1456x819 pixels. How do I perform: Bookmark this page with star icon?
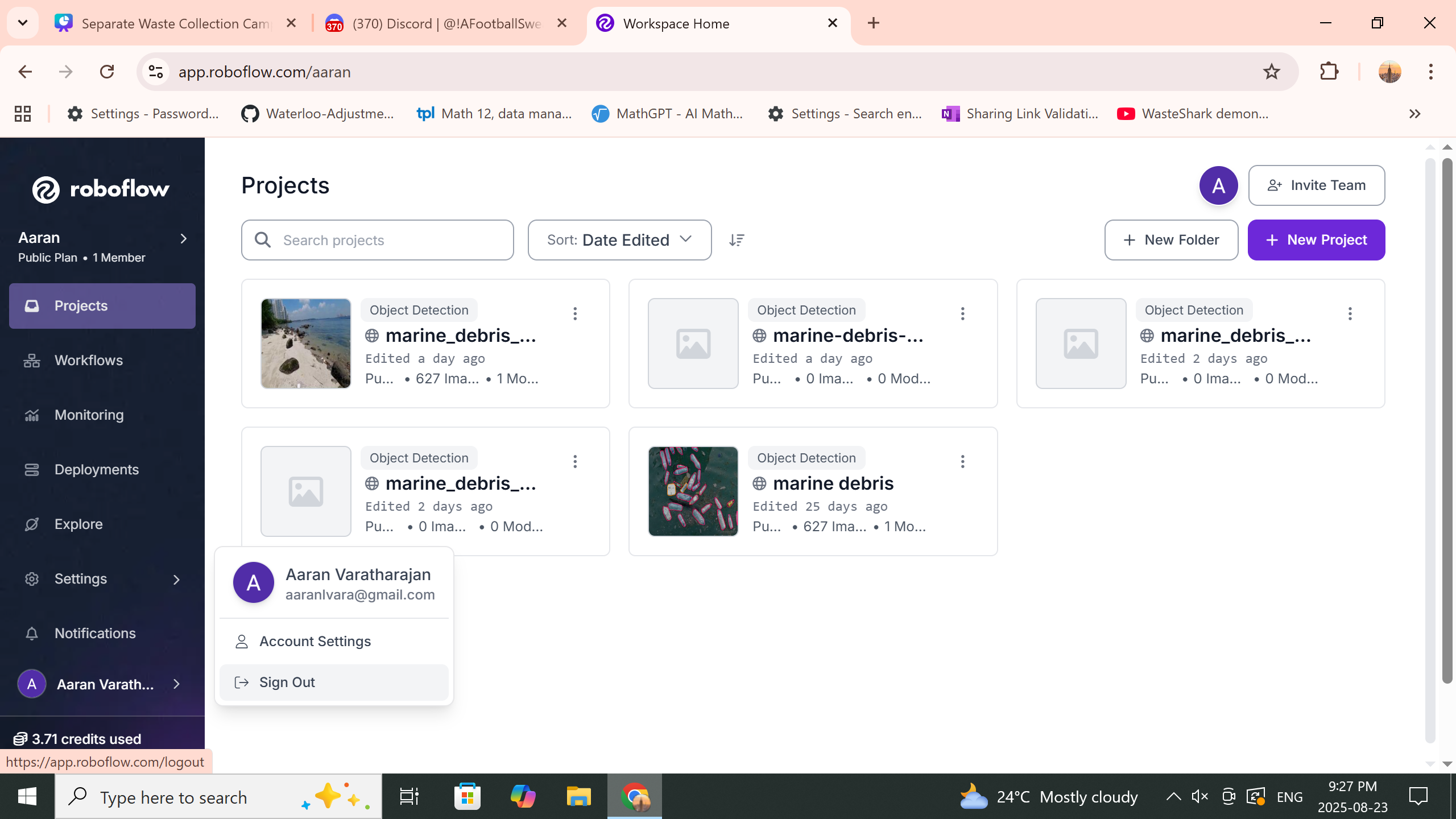coord(1271,72)
